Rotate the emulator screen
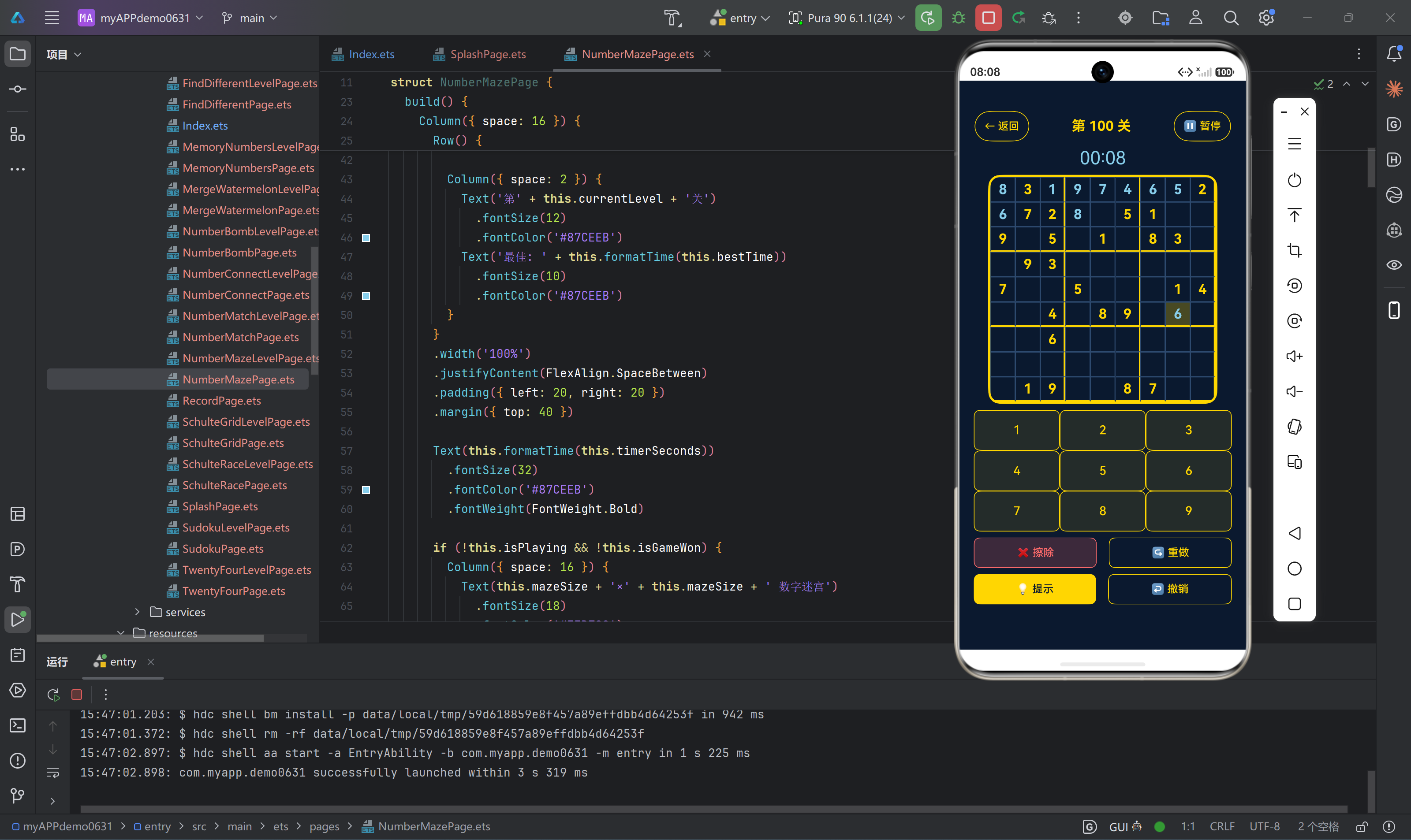 point(1294,427)
